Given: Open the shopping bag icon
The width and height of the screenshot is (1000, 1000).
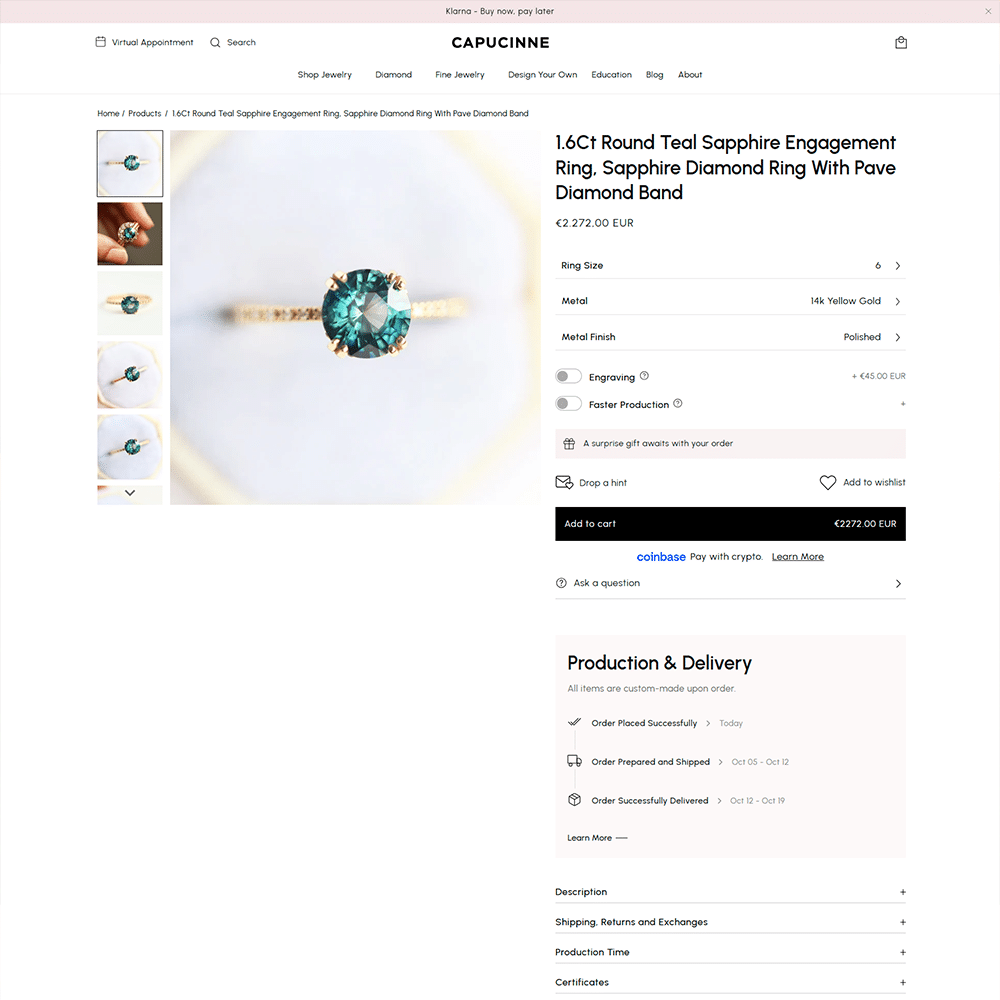Looking at the screenshot, I should coord(901,43).
